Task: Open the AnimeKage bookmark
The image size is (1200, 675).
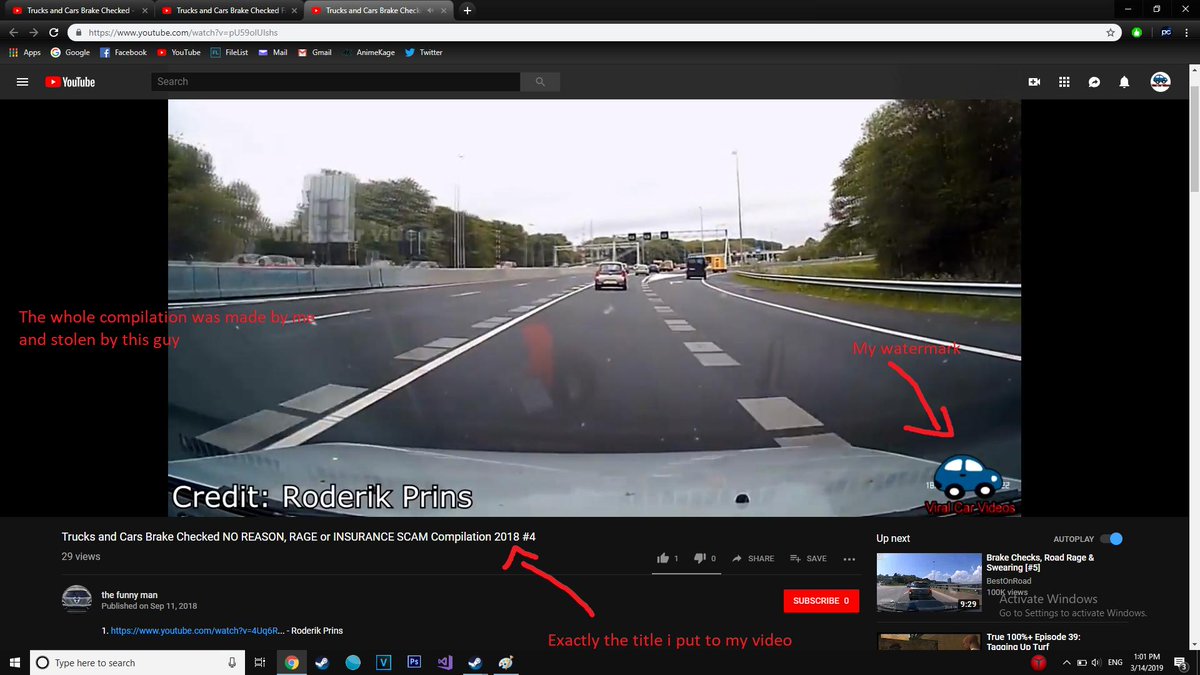Action: (x=369, y=52)
